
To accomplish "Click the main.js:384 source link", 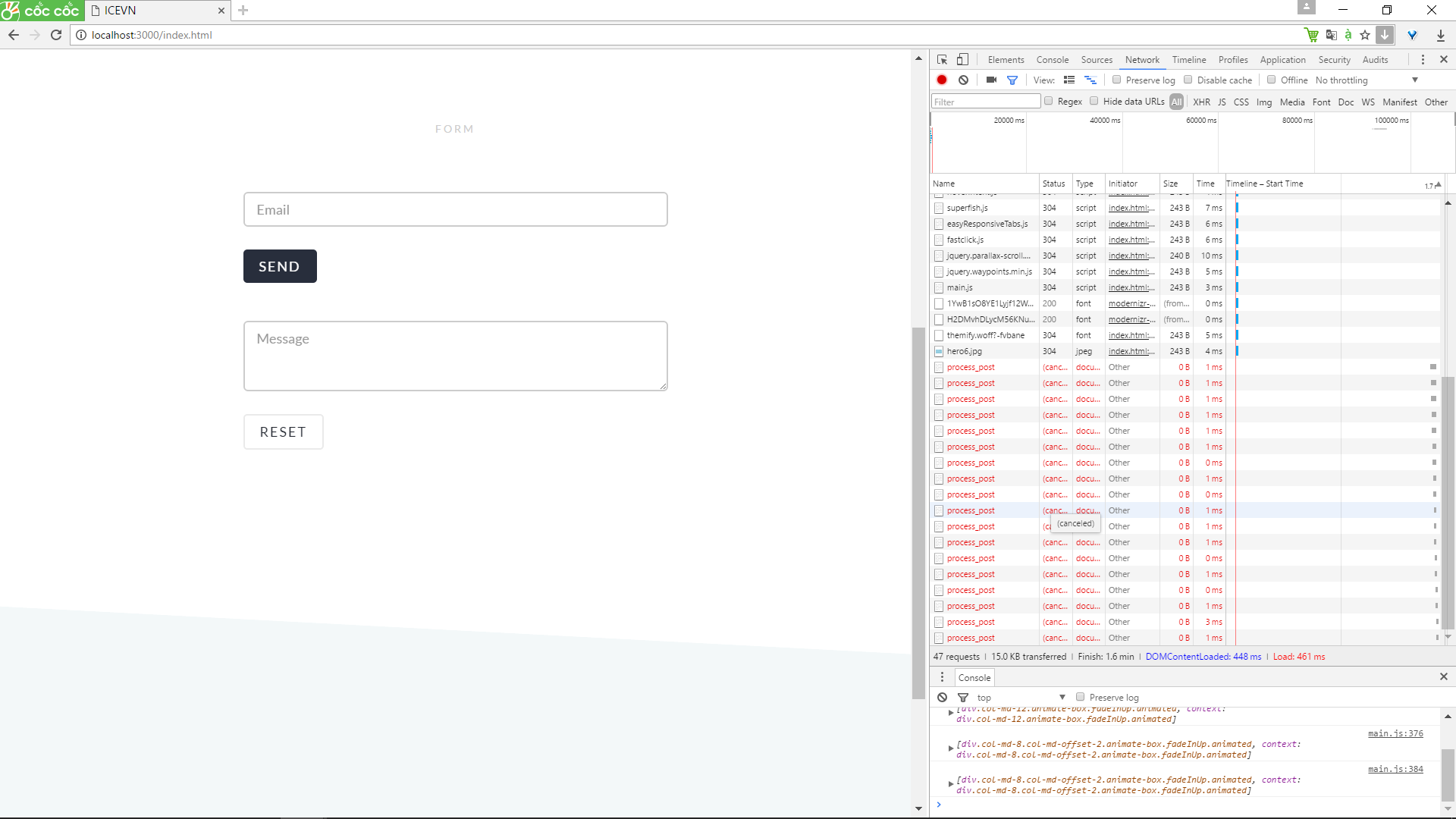I will click(1395, 769).
